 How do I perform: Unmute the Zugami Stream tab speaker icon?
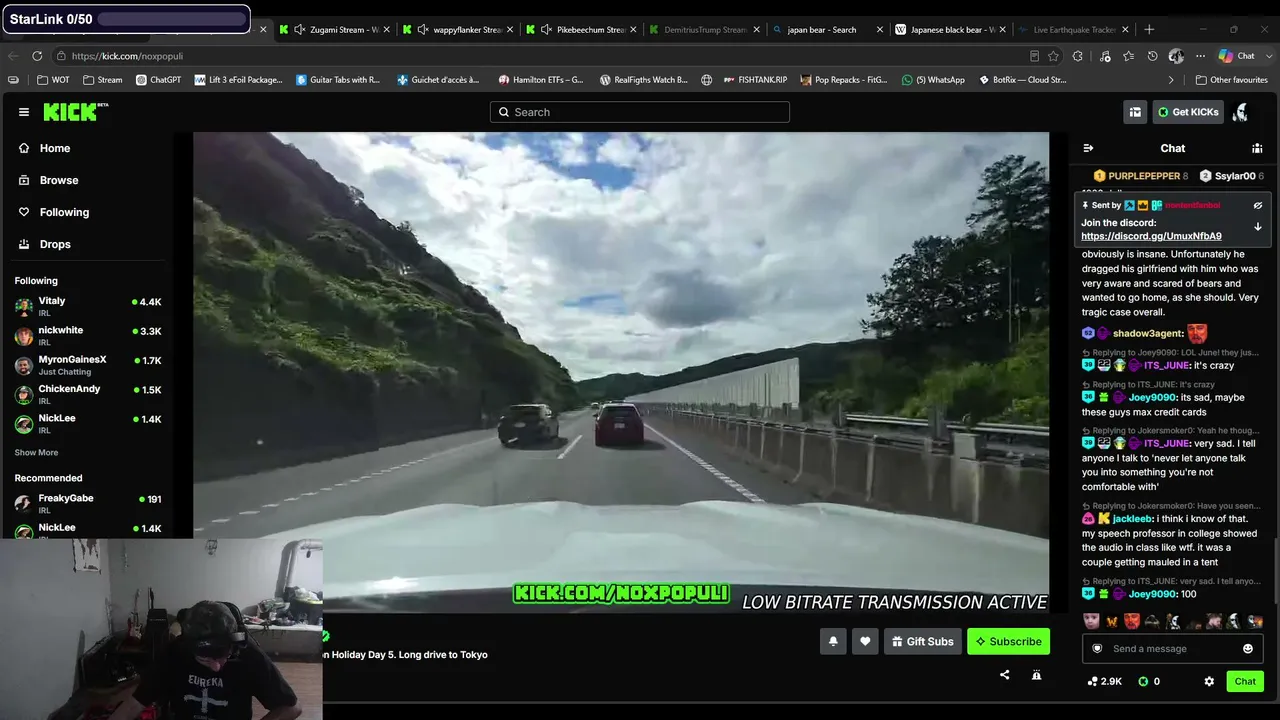click(x=300, y=30)
